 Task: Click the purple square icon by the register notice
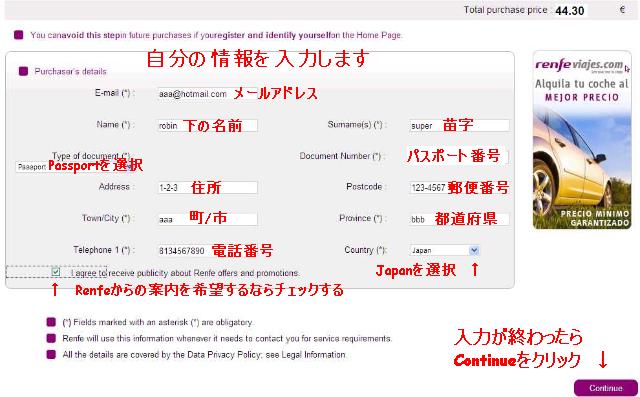pos(18,35)
